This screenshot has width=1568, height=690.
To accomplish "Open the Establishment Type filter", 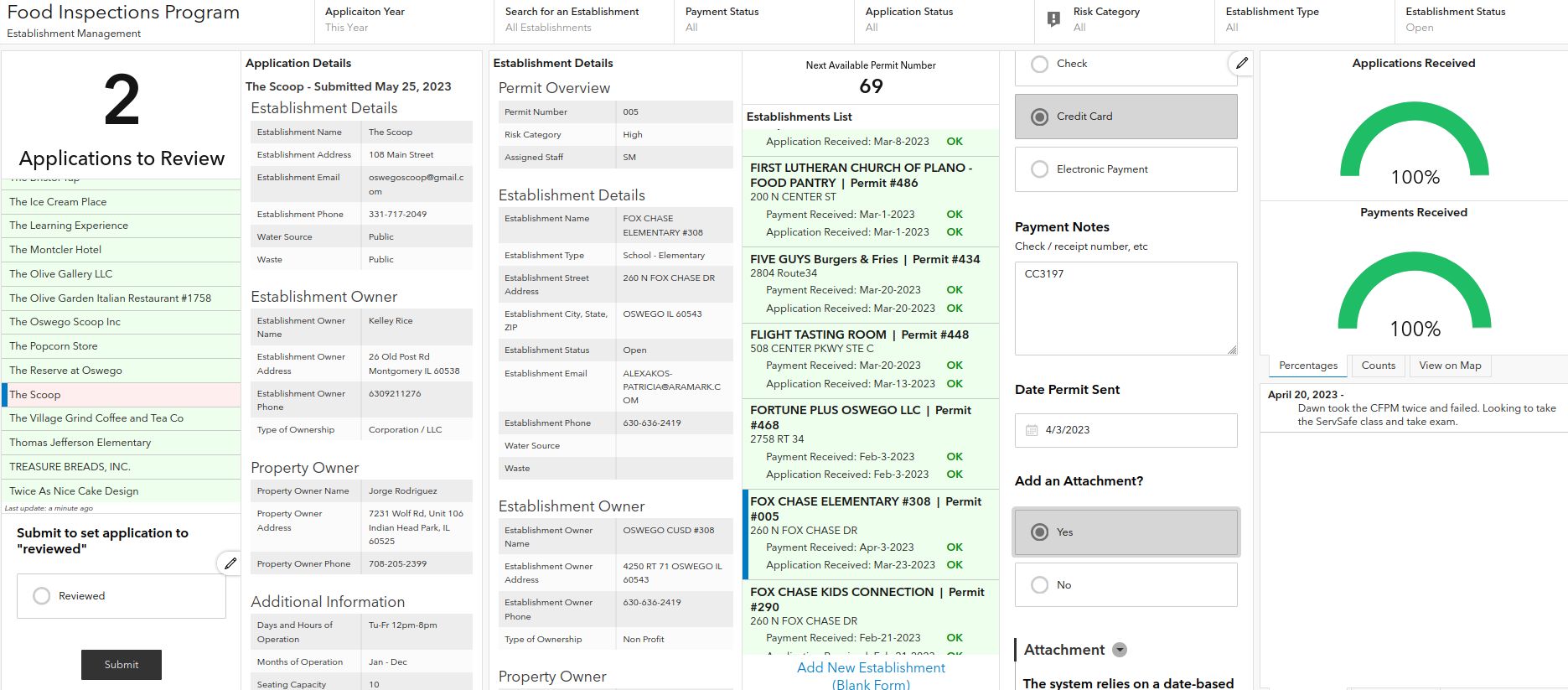I will 1303,20.
